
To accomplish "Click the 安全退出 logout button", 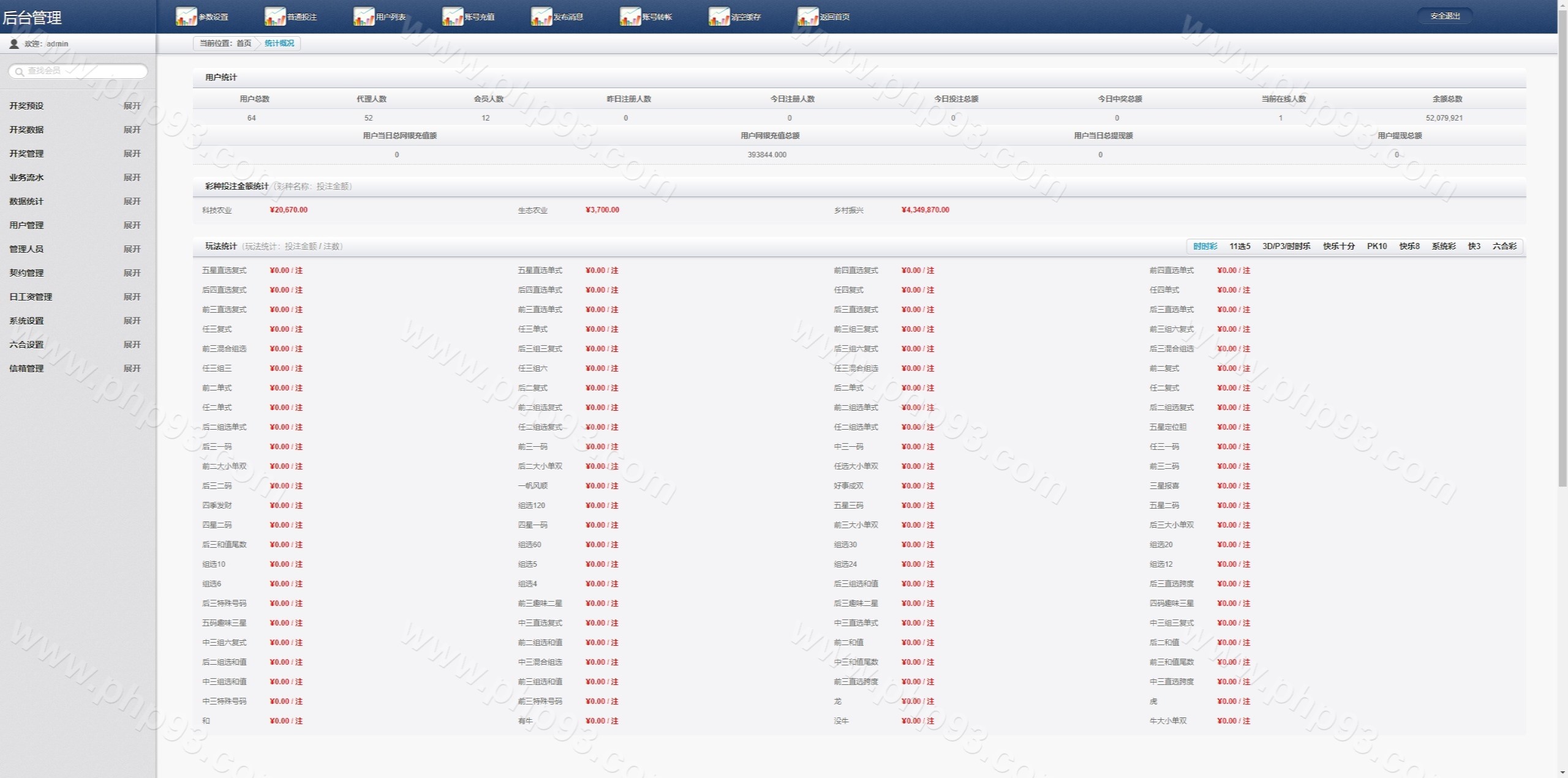I will (x=1445, y=16).
